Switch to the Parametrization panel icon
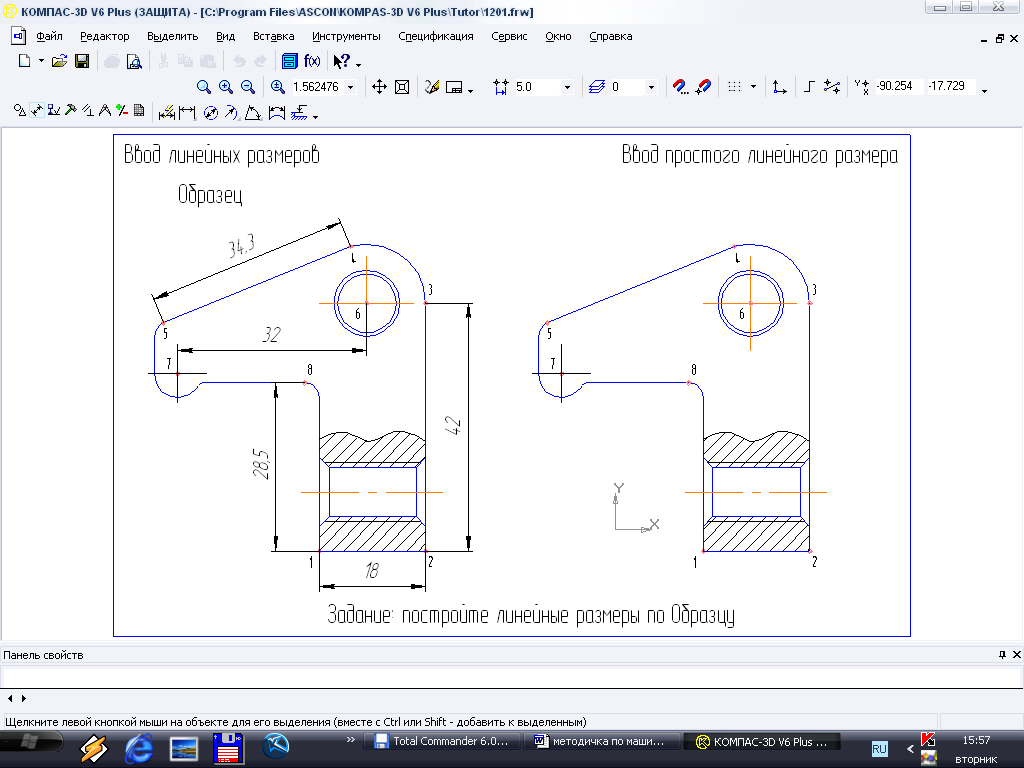Image resolution: width=1024 pixels, height=768 pixels. [x=88, y=110]
